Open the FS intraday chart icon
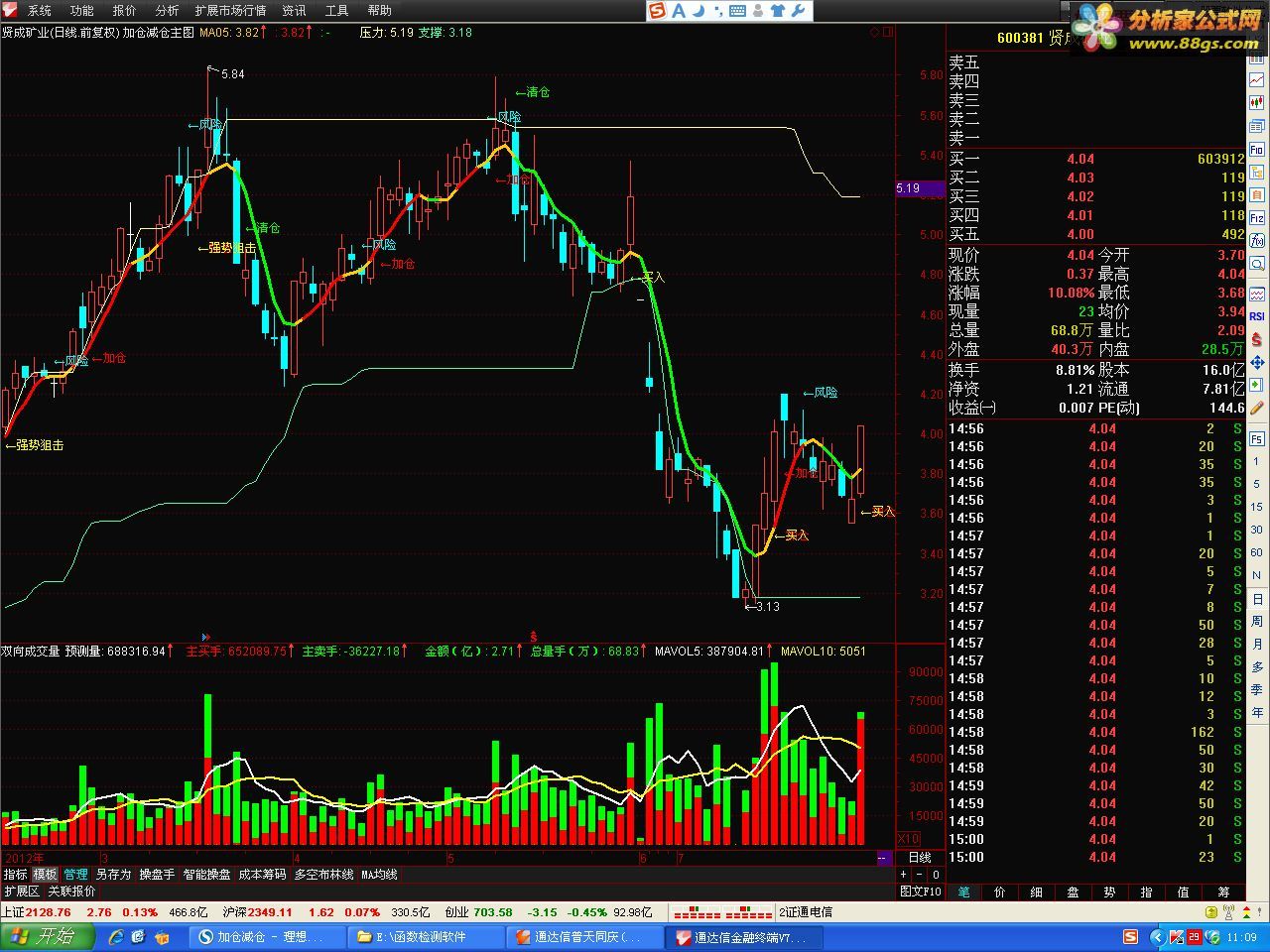The height and width of the screenshot is (952, 1270). tap(1256, 438)
